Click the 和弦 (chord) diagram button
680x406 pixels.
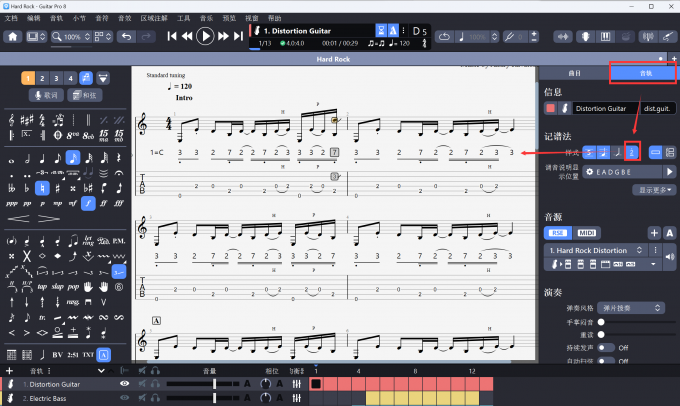[85, 95]
